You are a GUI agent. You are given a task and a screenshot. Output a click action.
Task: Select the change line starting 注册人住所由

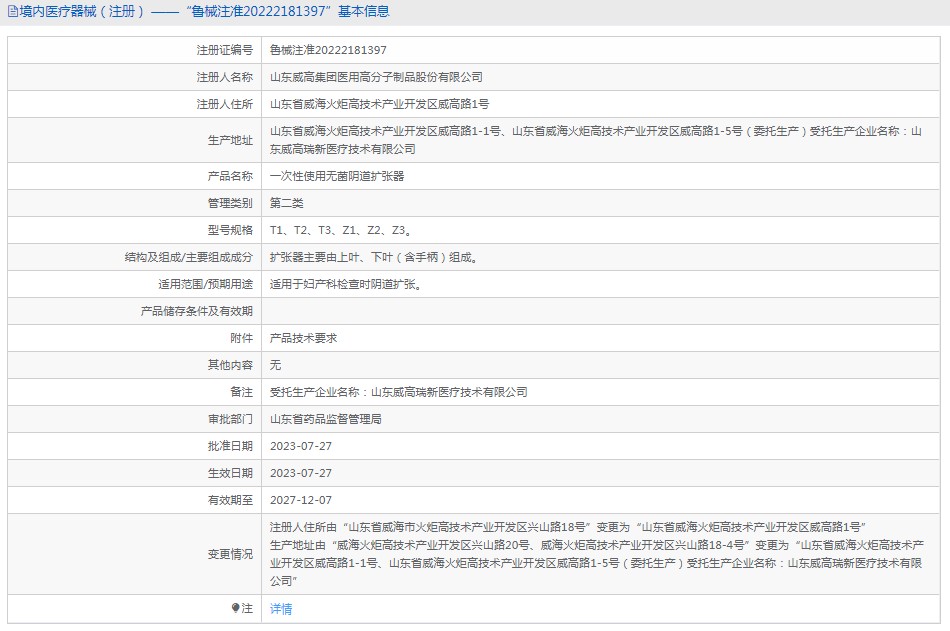tap(568, 527)
